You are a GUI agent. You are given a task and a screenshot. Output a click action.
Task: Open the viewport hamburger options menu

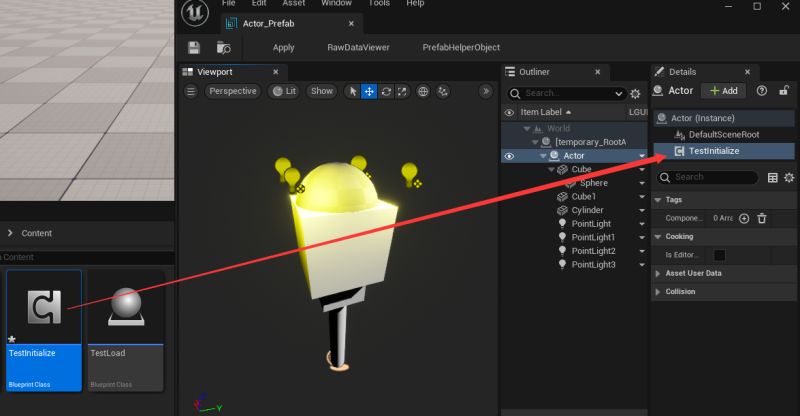tap(191, 91)
